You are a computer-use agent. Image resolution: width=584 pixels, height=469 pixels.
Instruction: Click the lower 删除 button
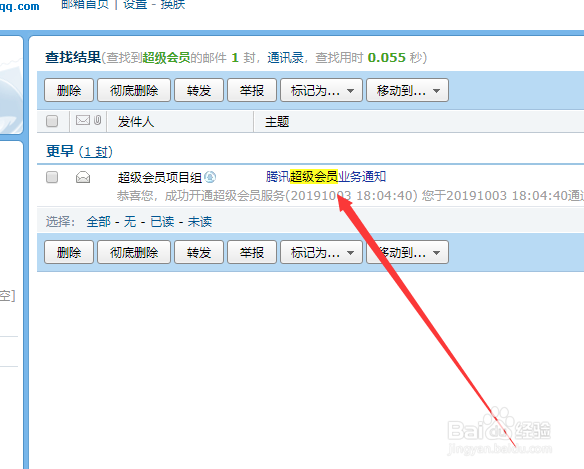tap(69, 253)
